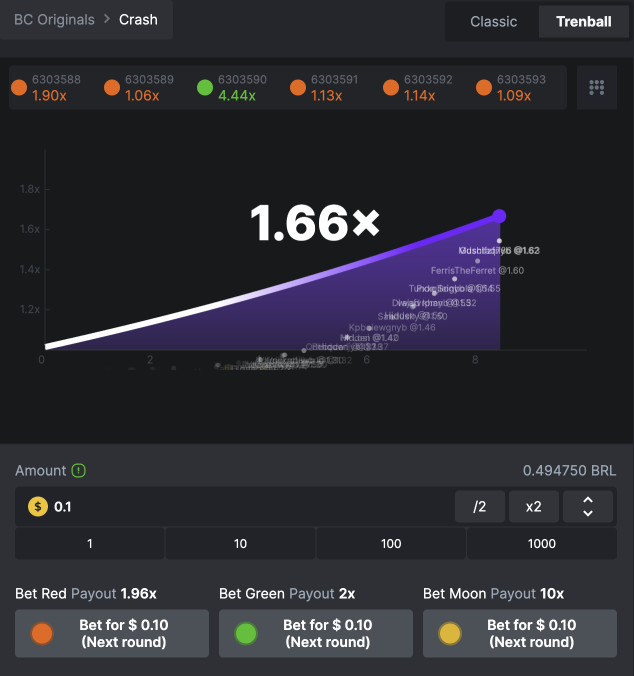Open the round history grid icon

point(597,88)
